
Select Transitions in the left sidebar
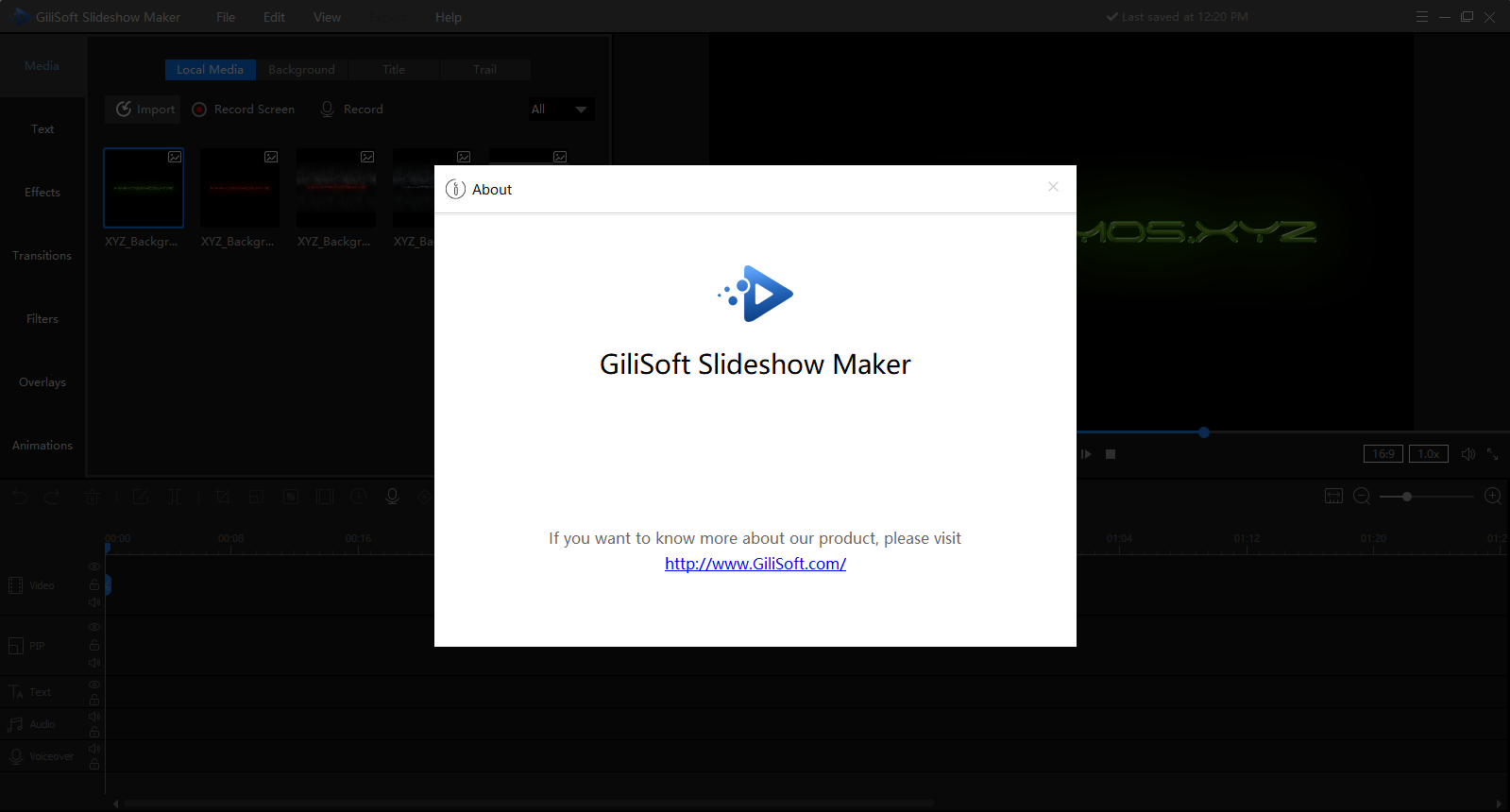(42, 256)
